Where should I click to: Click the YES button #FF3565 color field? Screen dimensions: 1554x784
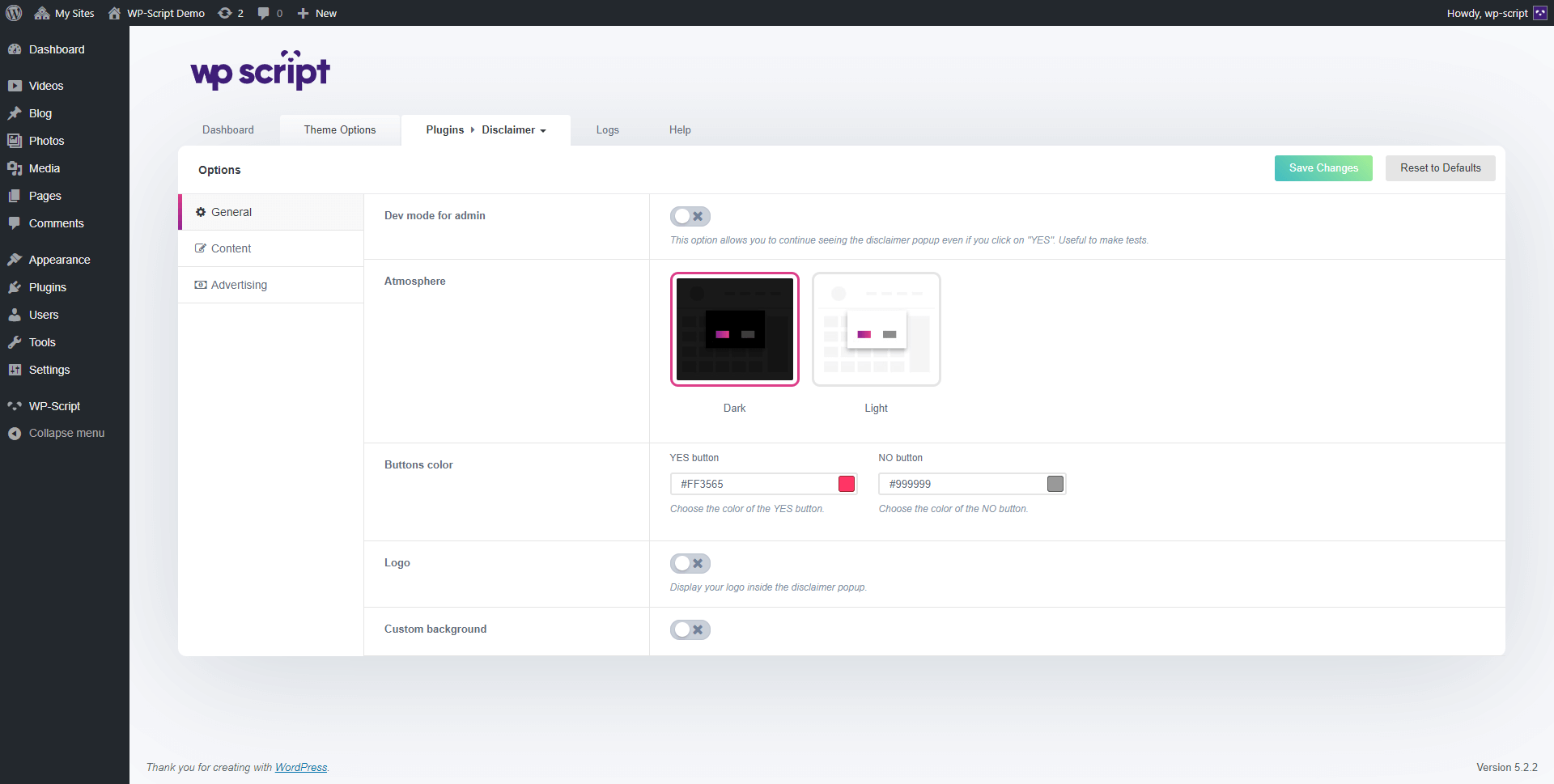click(763, 484)
